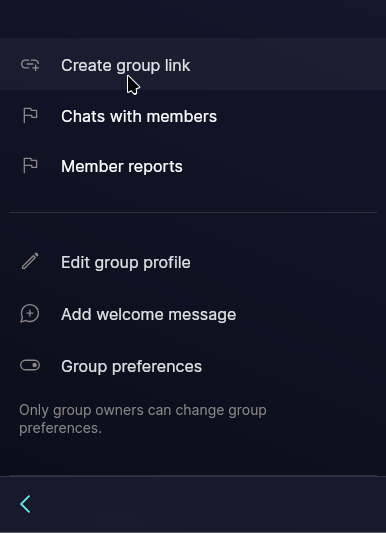Go back using the cyan chevron arrow
Image resolution: width=386 pixels, height=533 pixels.
pos(25,504)
